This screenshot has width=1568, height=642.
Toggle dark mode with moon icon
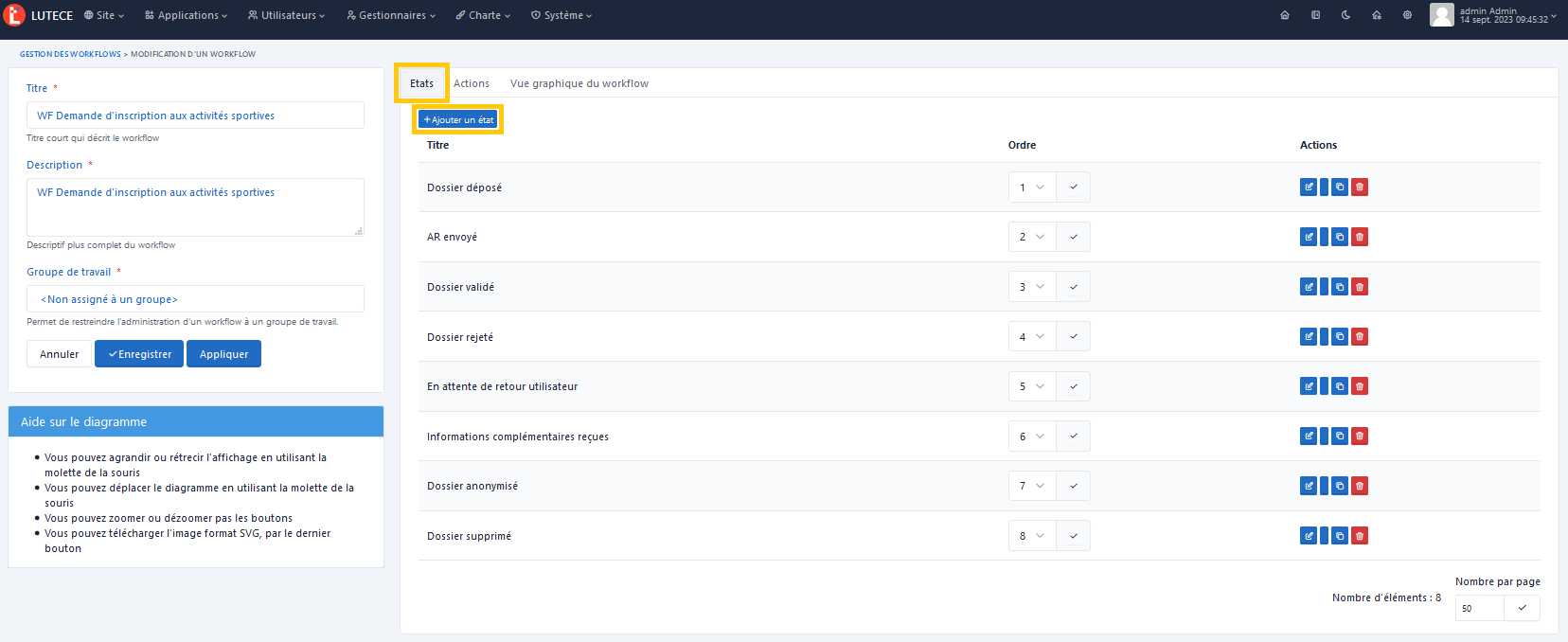1345,15
